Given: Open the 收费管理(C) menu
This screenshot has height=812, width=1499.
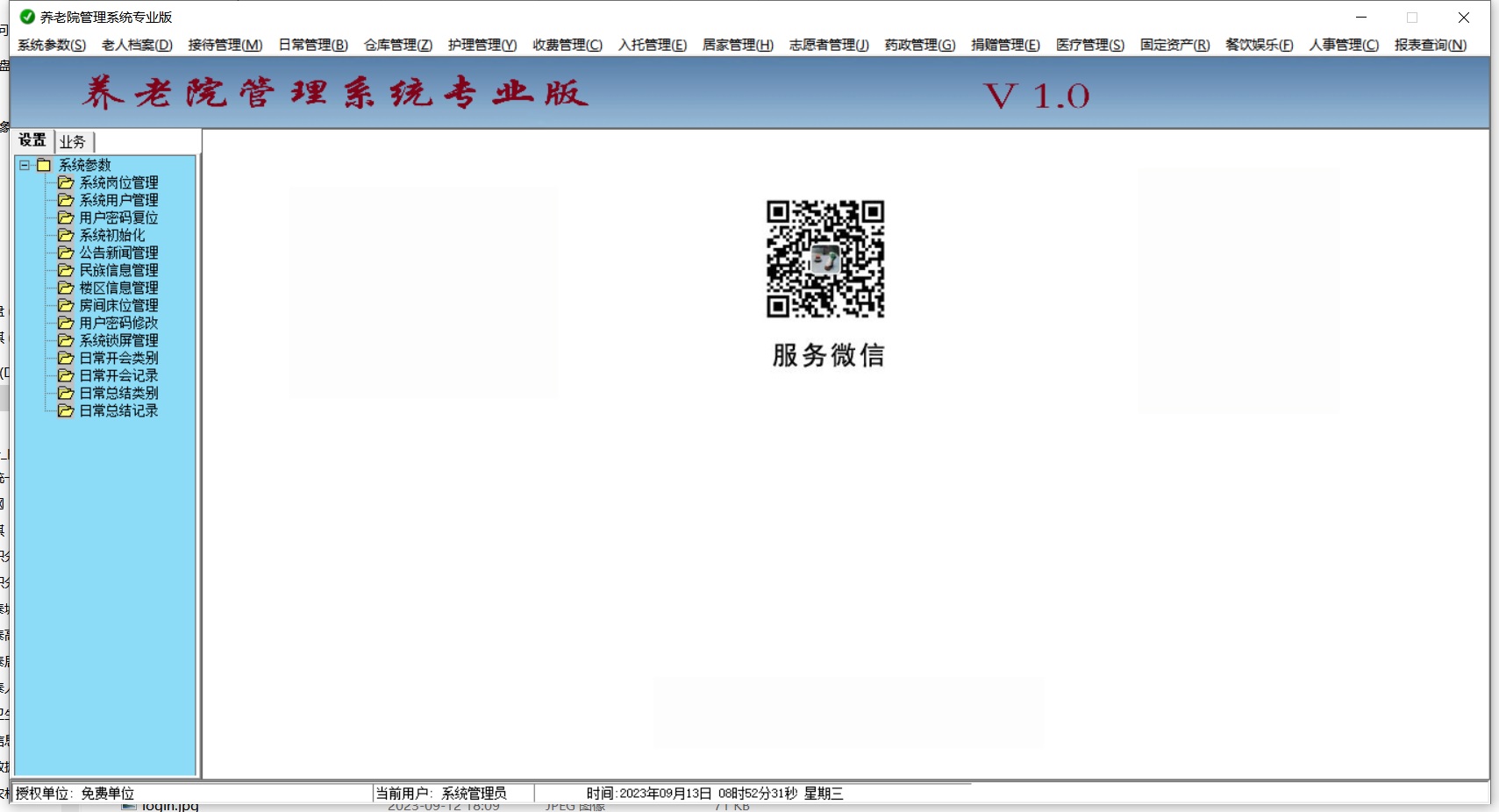Looking at the screenshot, I should click(x=567, y=45).
